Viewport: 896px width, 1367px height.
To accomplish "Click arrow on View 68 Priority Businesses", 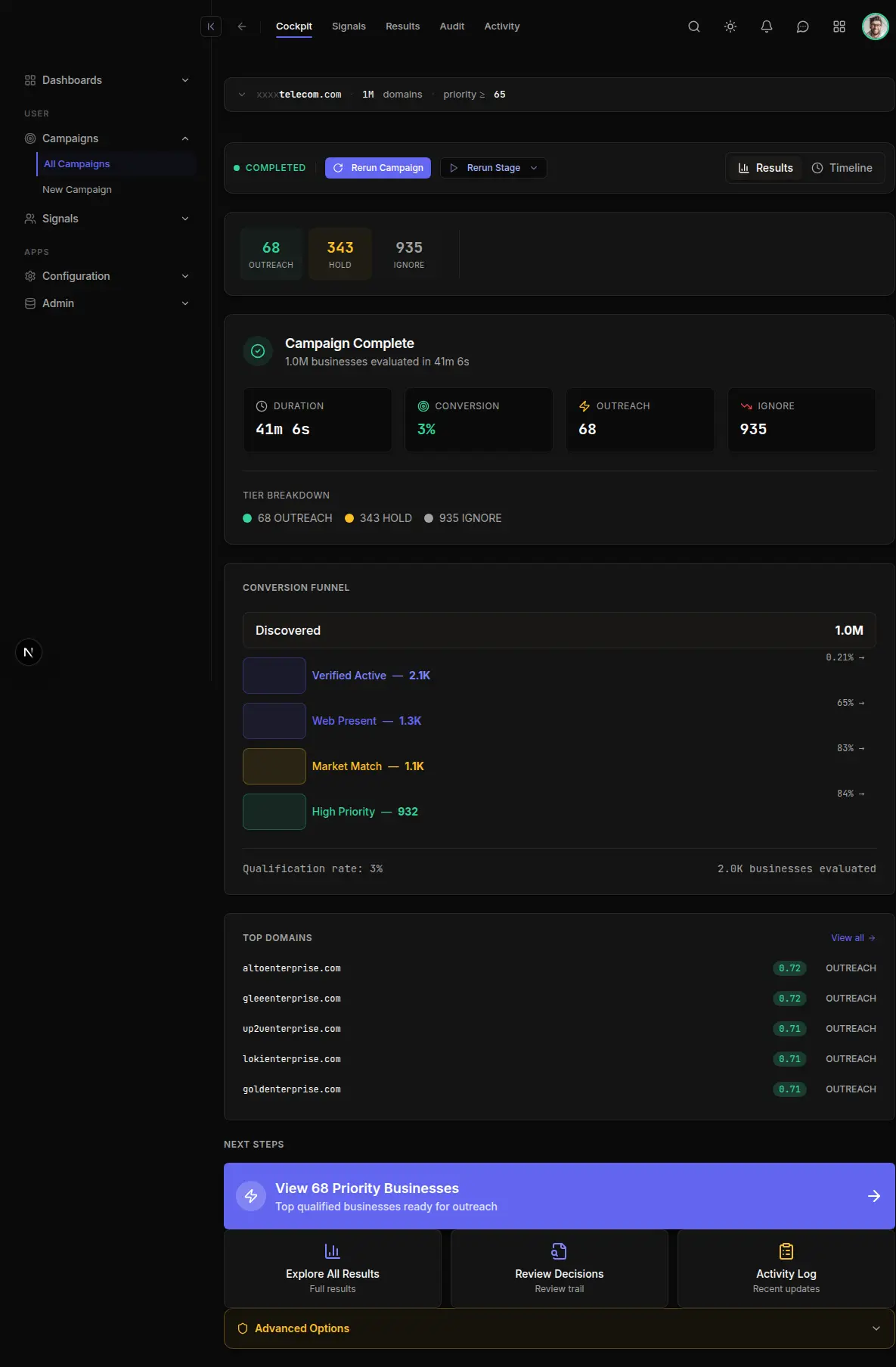I will tap(874, 1196).
